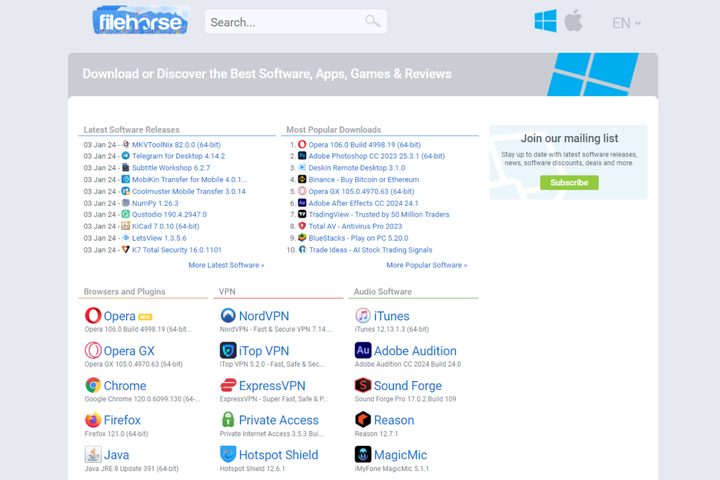This screenshot has width=720, height=480.
Task: Select the ExpressVPN icon
Action: pyautogui.click(x=227, y=385)
